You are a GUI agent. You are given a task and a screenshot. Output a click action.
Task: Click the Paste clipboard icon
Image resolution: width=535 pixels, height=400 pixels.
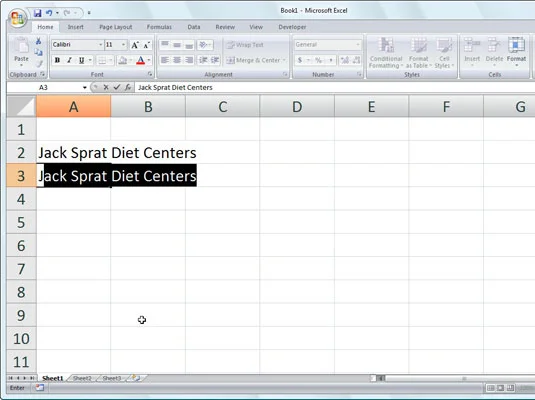pyautogui.click(x=21, y=48)
